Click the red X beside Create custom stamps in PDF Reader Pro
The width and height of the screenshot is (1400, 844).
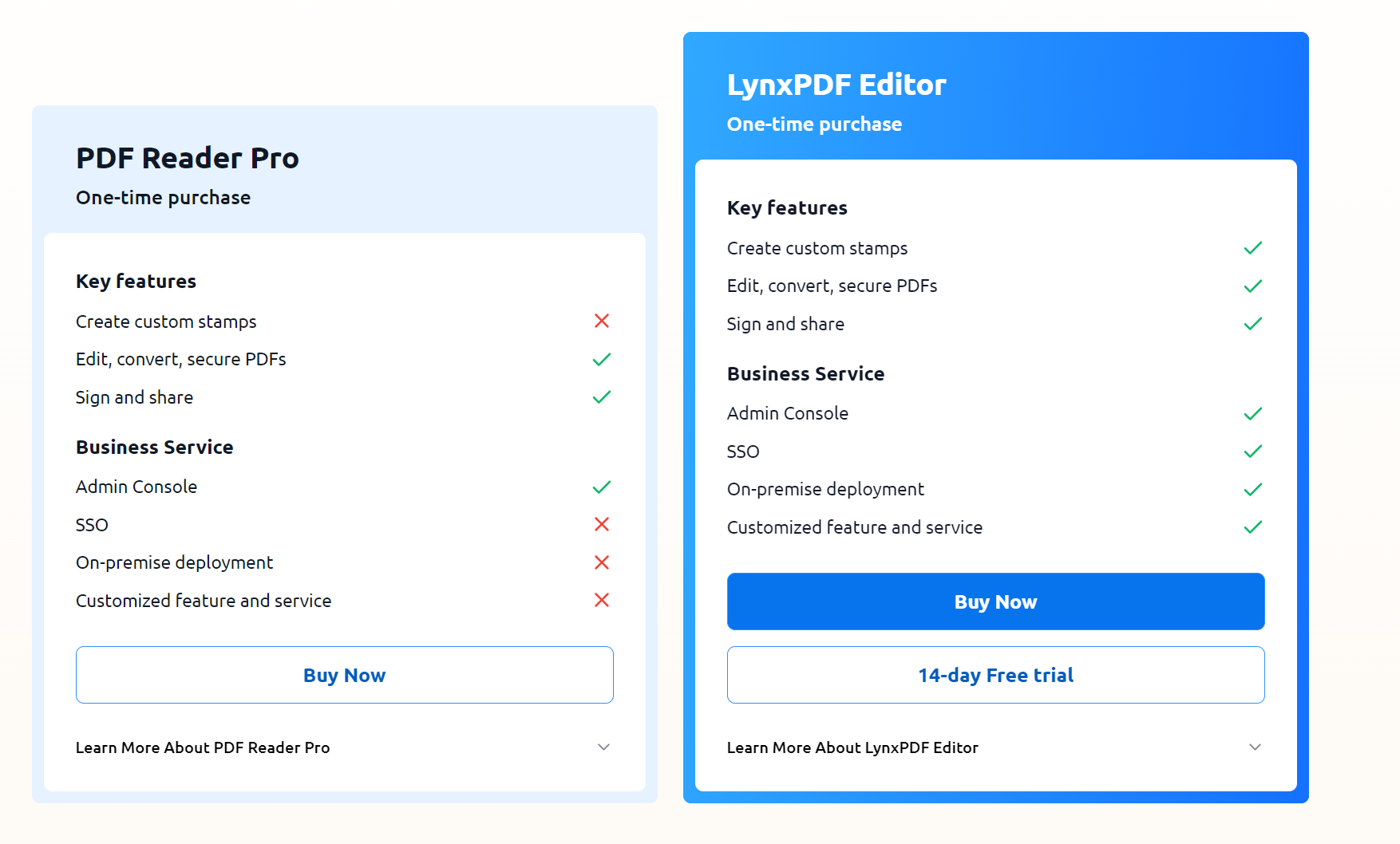tap(602, 321)
